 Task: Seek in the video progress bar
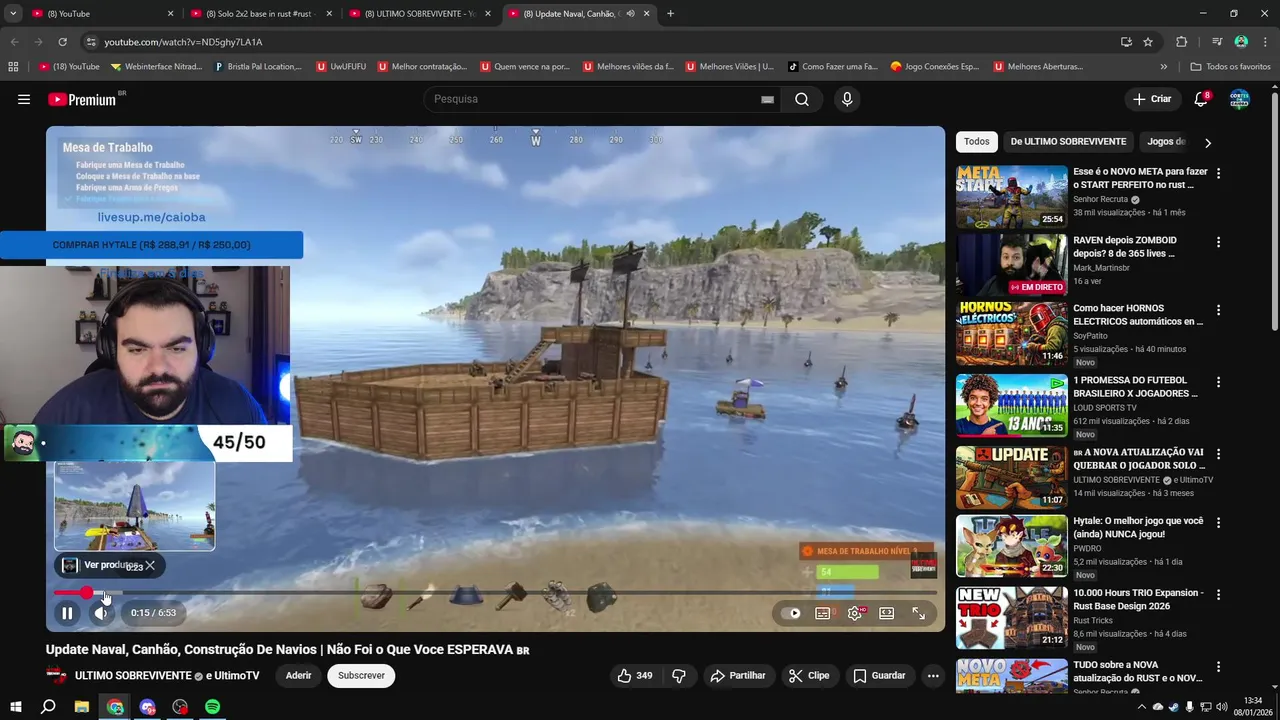(495, 593)
